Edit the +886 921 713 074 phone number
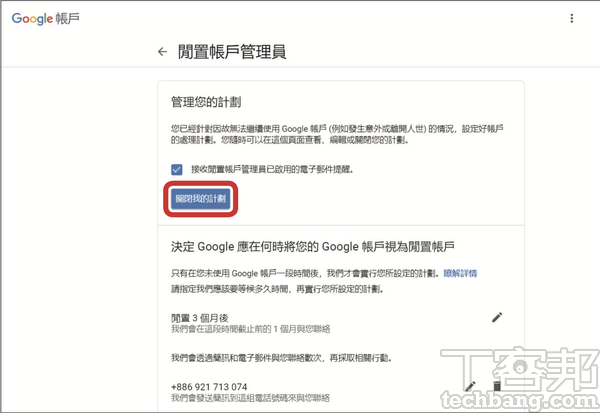The image size is (600, 413). pos(470,386)
